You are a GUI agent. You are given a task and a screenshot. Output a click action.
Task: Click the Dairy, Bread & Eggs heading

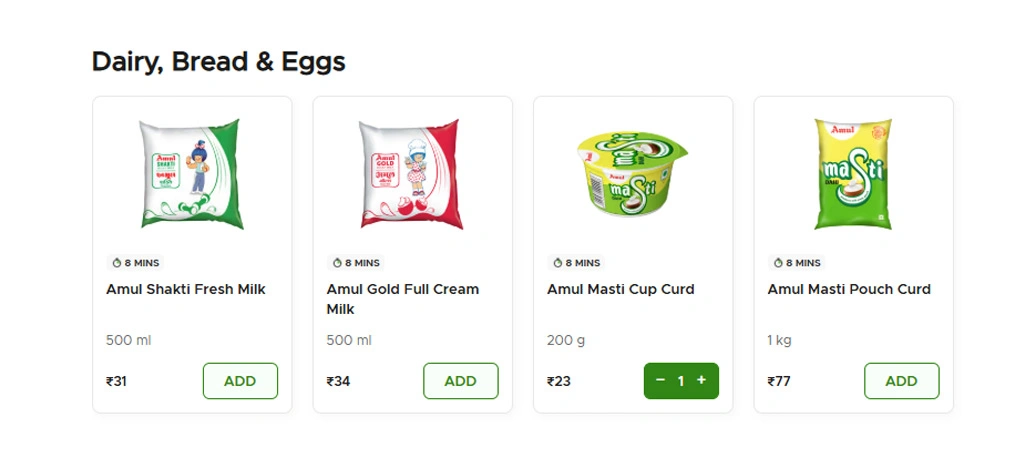click(x=219, y=62)
